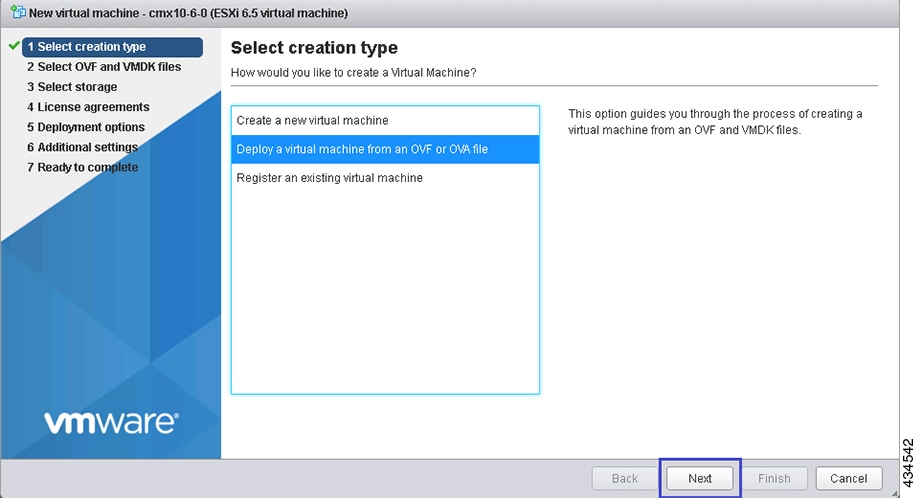Viewport: 915px width, 498px height.
Task: Choose Register an existing virtual machine
Action: 385,177
